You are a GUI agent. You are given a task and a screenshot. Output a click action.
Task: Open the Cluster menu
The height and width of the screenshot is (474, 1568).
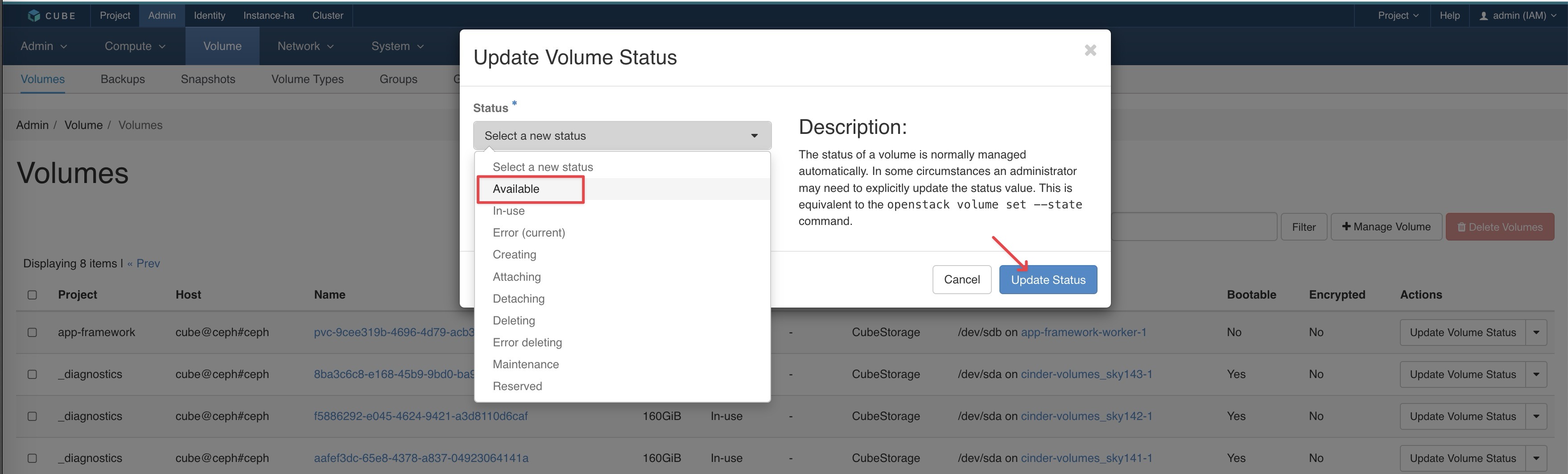pos(327,15)
